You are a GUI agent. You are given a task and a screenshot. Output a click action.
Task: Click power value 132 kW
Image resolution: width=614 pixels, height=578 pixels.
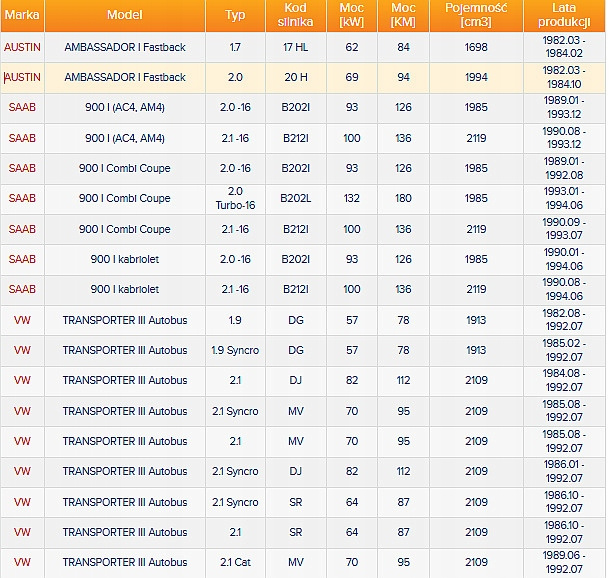click(352, 198)
